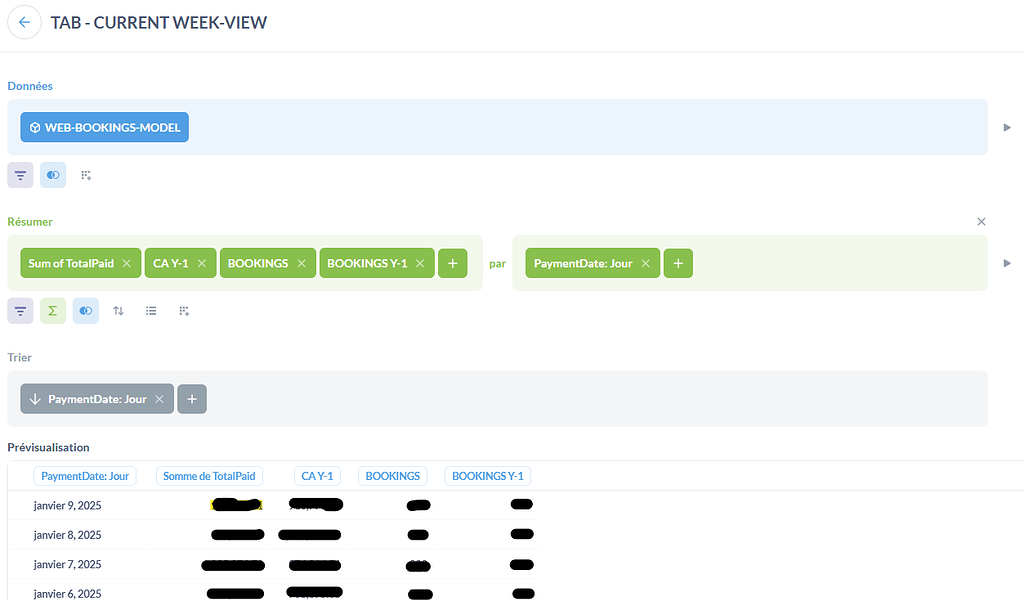Screen dimensions: 1024x600
Task: Edit the CA Y-1 metric
Action: [x=170, y=263]
